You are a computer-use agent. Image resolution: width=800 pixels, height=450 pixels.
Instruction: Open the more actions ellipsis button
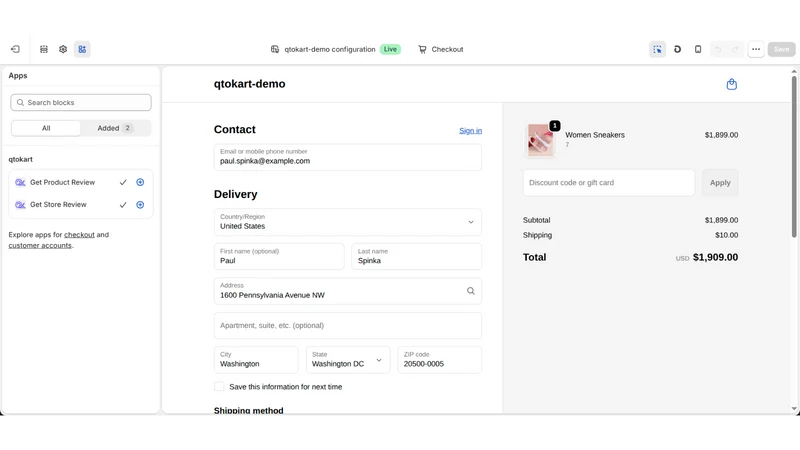click(756, 49)
